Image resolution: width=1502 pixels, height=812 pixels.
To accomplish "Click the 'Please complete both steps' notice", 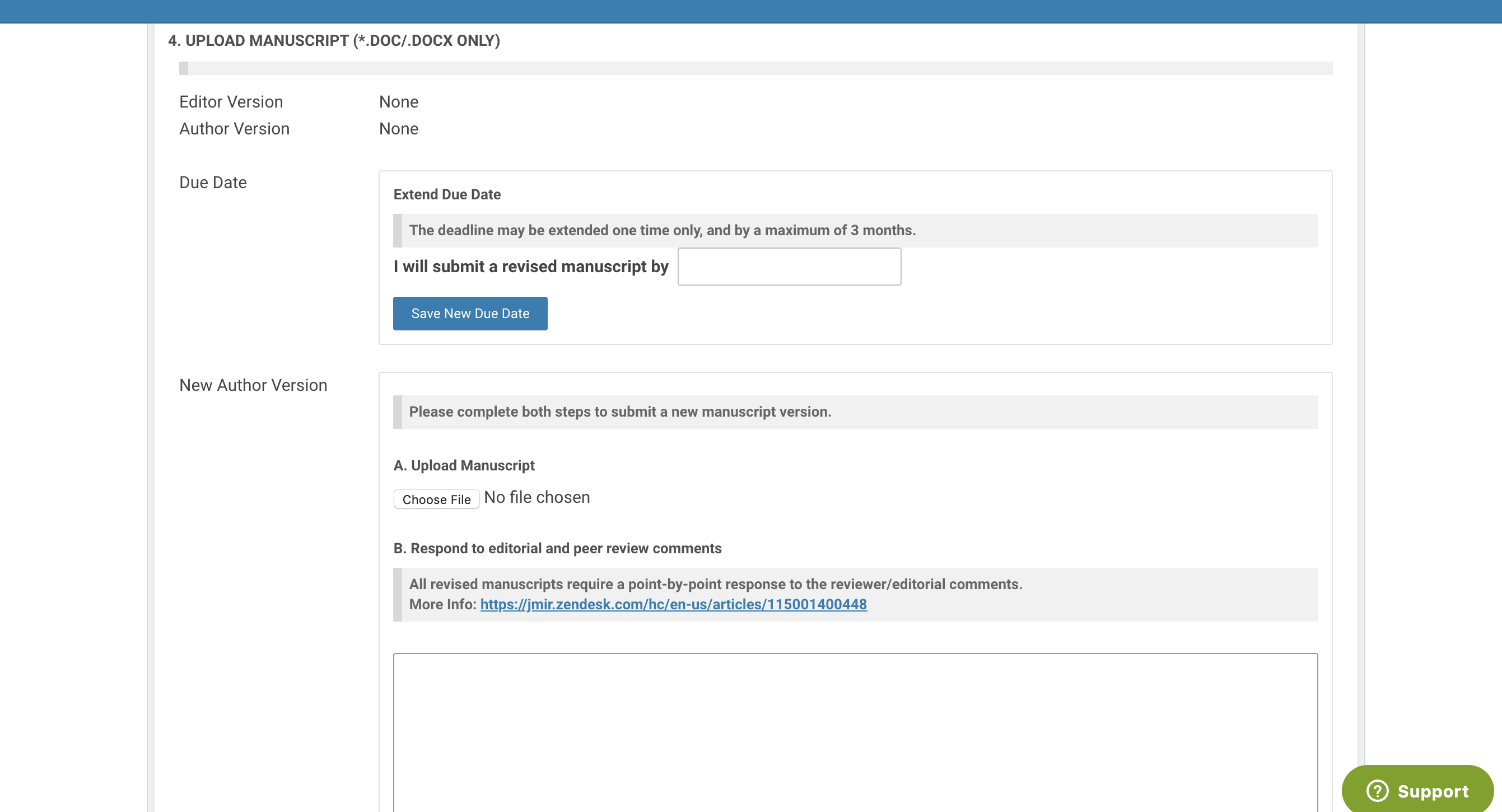I will click(620, 412).
